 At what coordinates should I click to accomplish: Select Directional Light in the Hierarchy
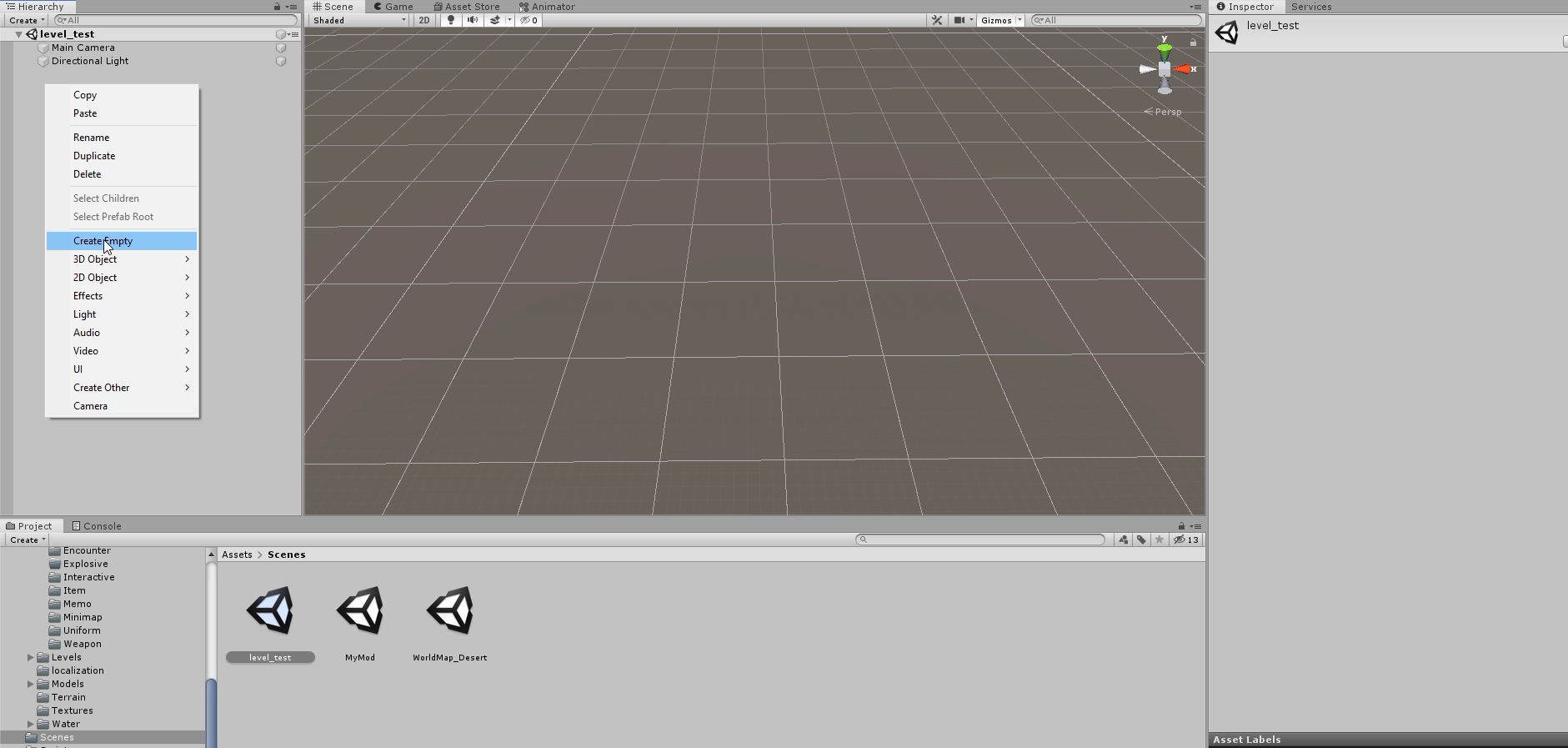[x=90, y=61]
